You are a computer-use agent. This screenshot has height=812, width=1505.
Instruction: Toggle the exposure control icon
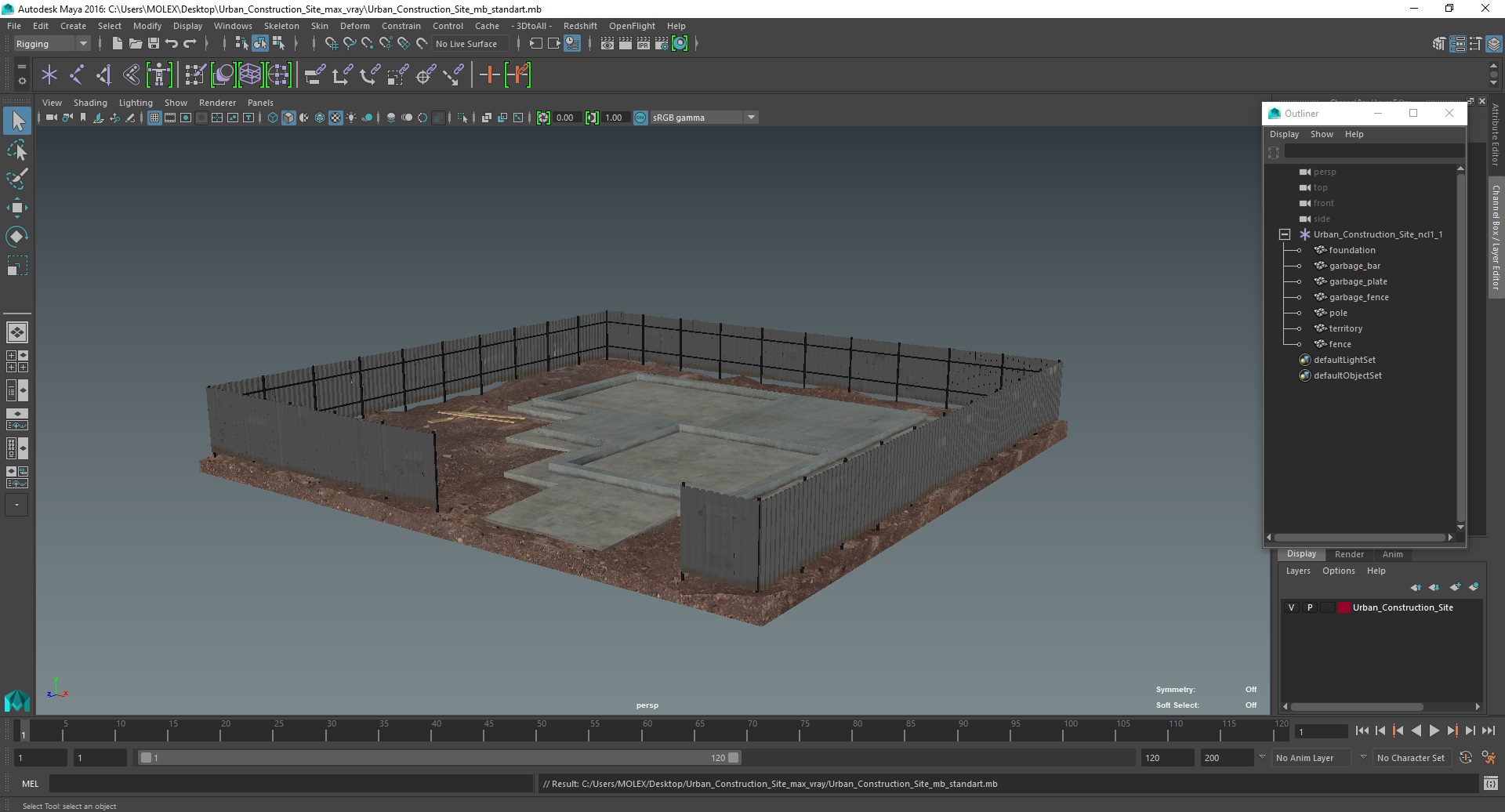tap(543, 118)
